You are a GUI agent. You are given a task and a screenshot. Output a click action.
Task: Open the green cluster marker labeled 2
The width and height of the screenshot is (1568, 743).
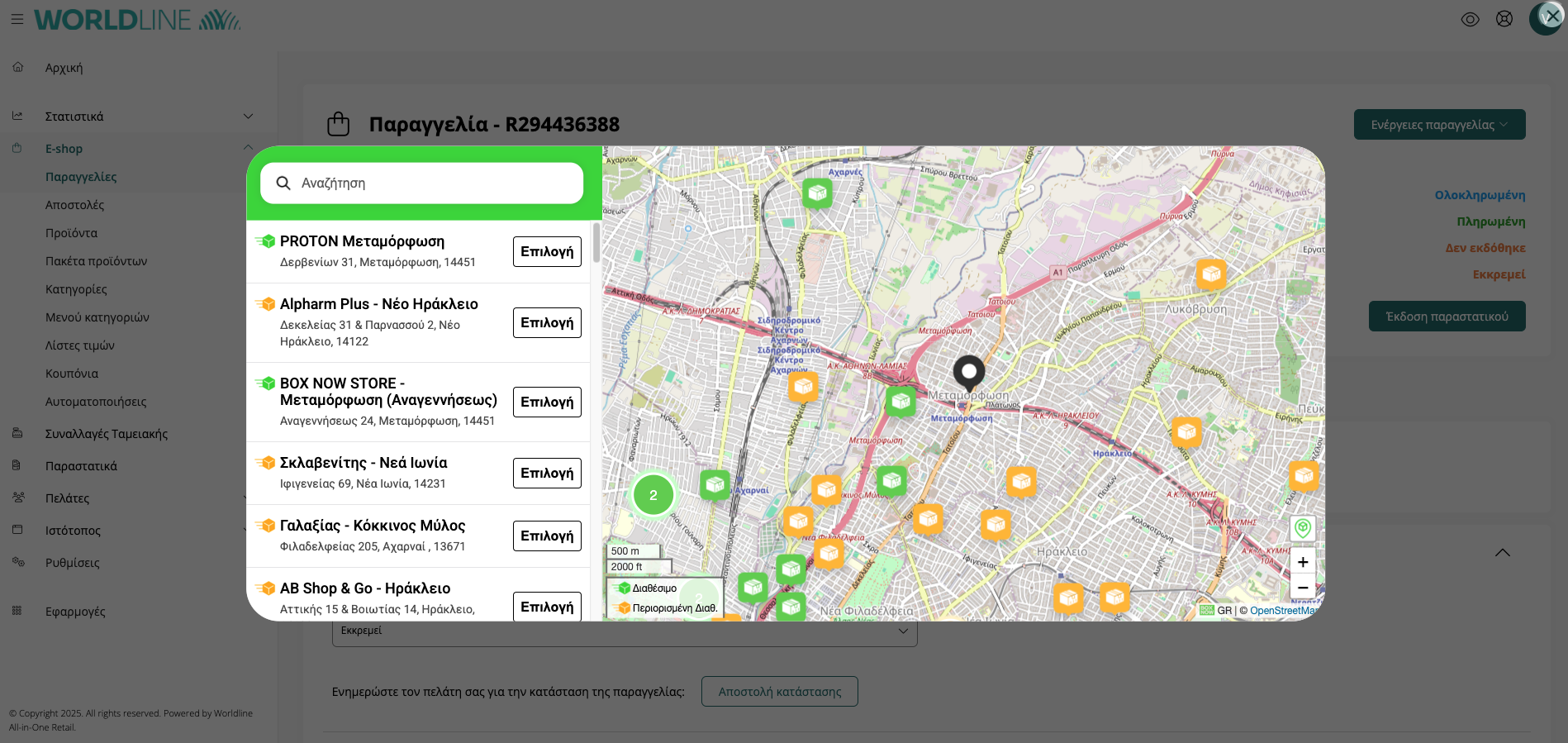[x=653, y=495]
